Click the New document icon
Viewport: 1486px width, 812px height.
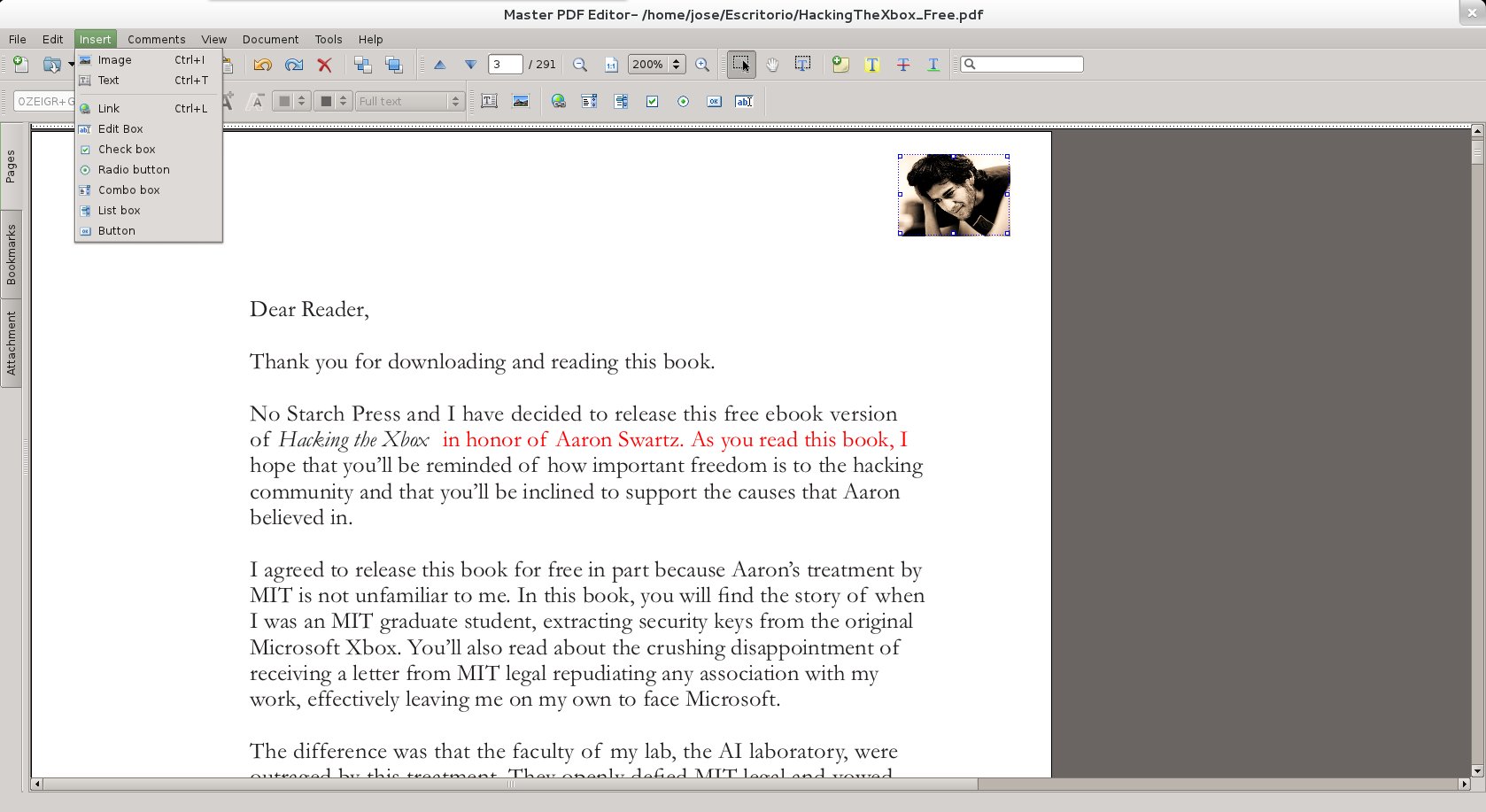coord(21,65)
